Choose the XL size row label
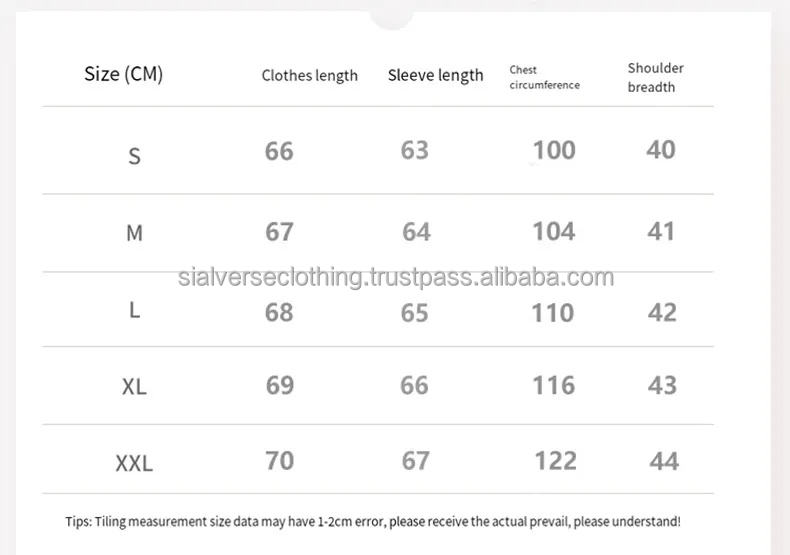790x555 pixels. click(x=135, y=387)
